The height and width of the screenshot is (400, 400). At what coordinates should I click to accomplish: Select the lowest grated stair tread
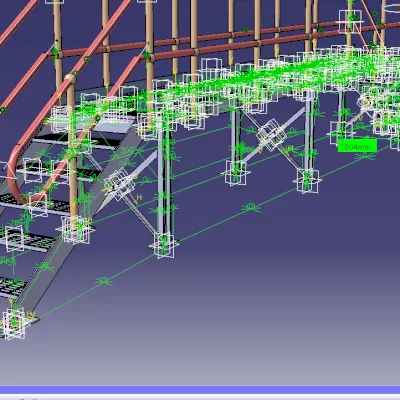(12, 288)
